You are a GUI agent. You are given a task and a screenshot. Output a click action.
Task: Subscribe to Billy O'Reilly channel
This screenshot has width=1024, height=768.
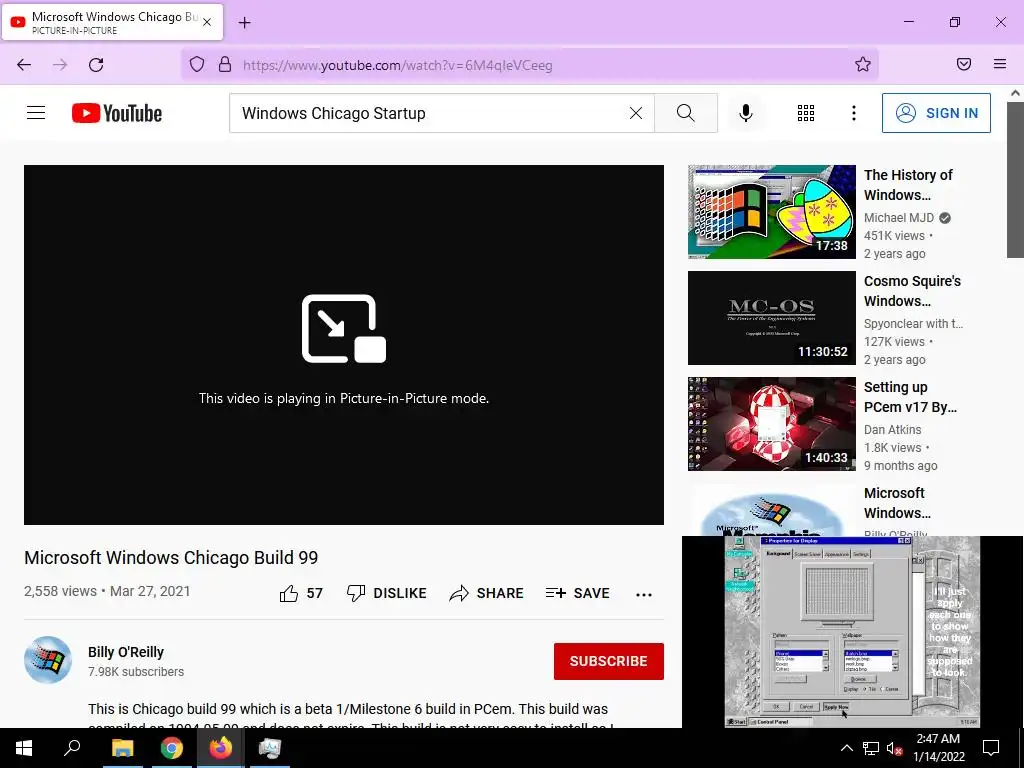(609, 661)
